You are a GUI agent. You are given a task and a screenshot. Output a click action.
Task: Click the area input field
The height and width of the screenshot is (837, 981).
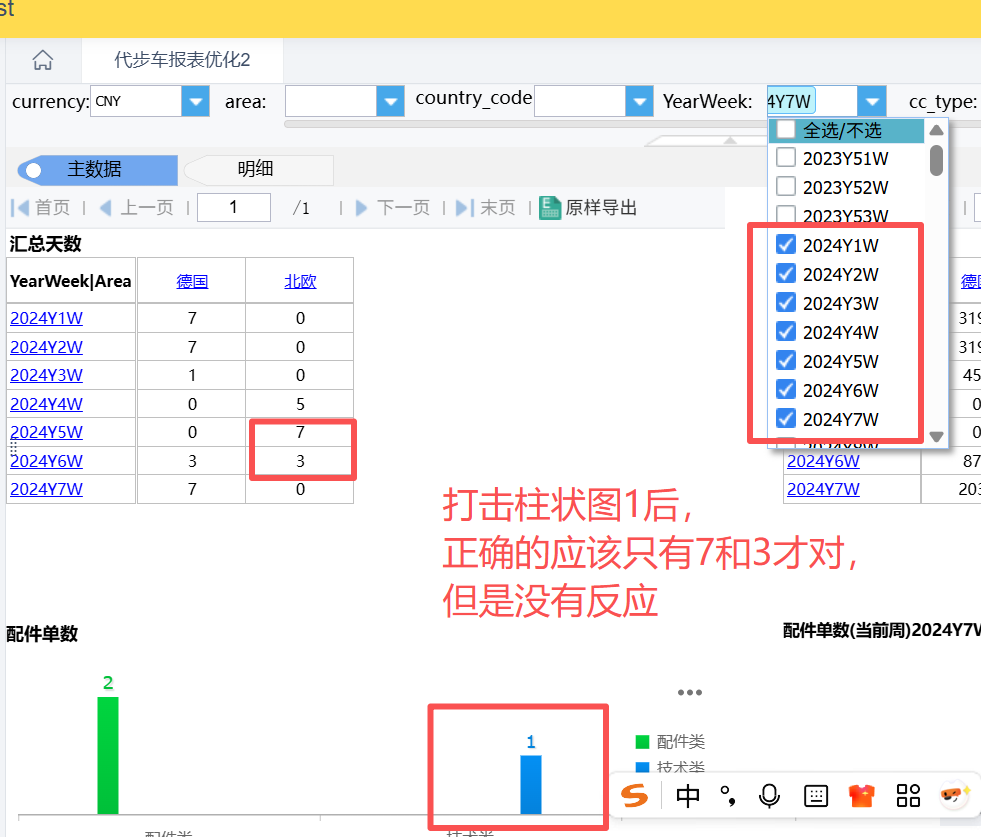[331, 101]
